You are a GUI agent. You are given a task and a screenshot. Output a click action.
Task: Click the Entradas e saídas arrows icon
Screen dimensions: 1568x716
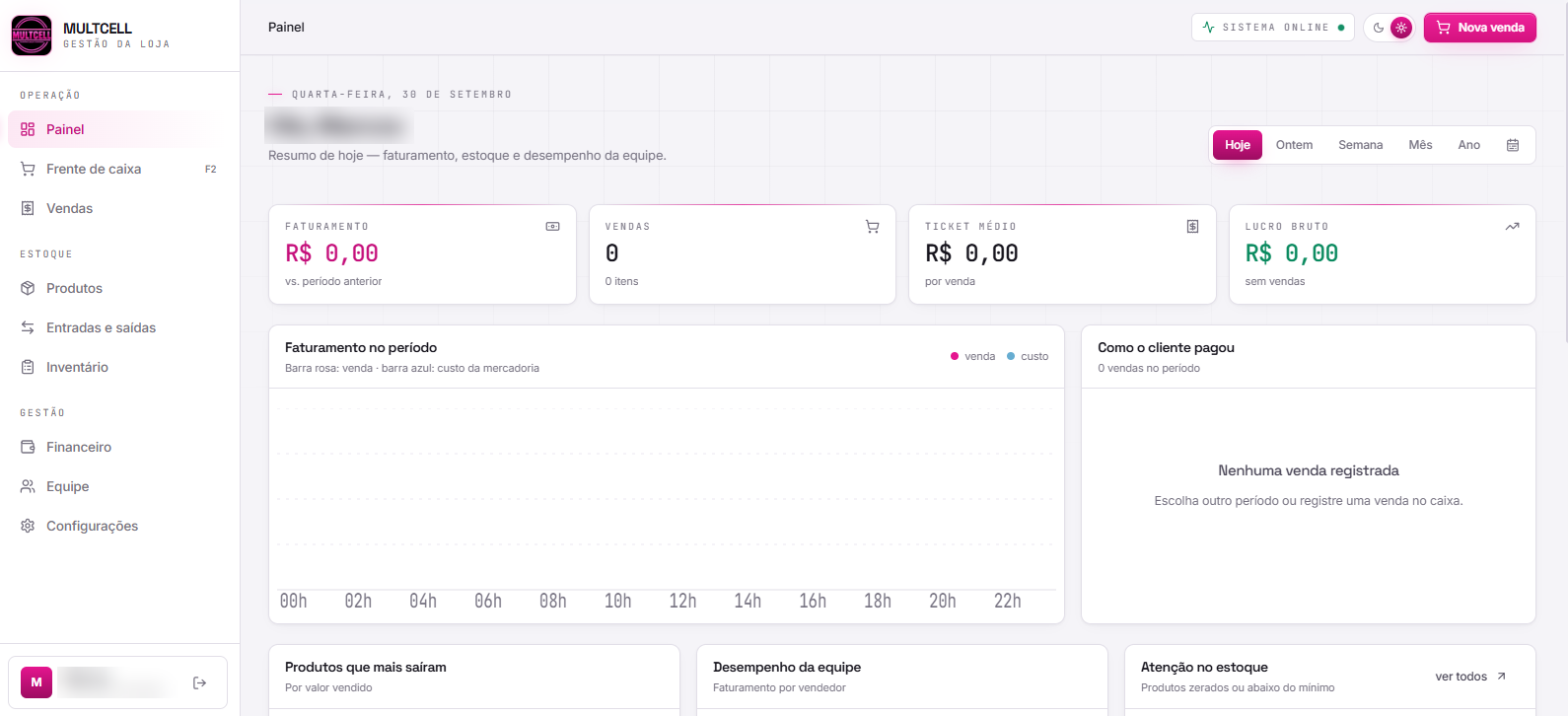pyautogui.click(x=28, y=327)
